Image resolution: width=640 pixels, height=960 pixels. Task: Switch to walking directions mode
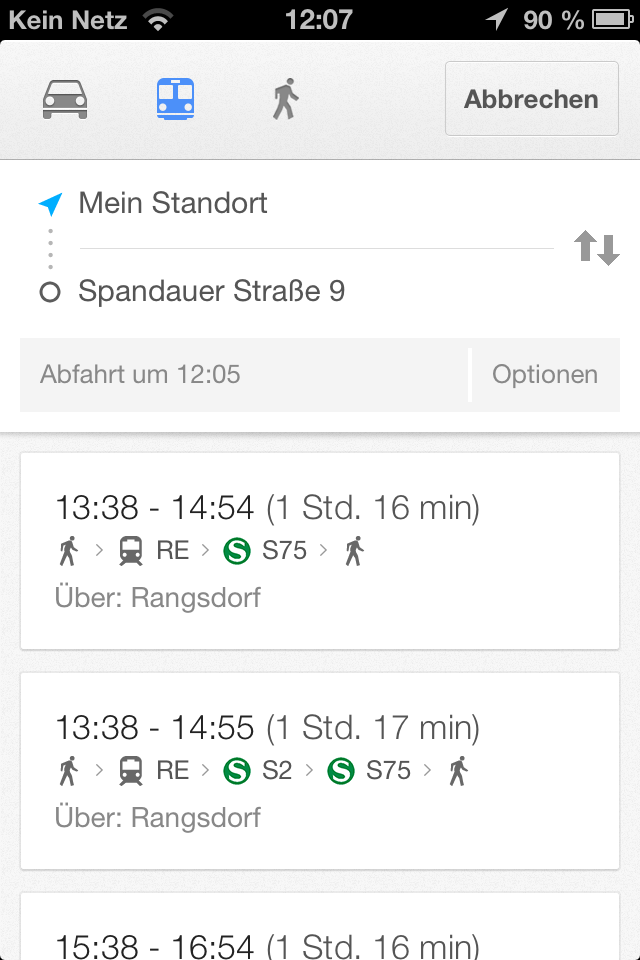286,99
